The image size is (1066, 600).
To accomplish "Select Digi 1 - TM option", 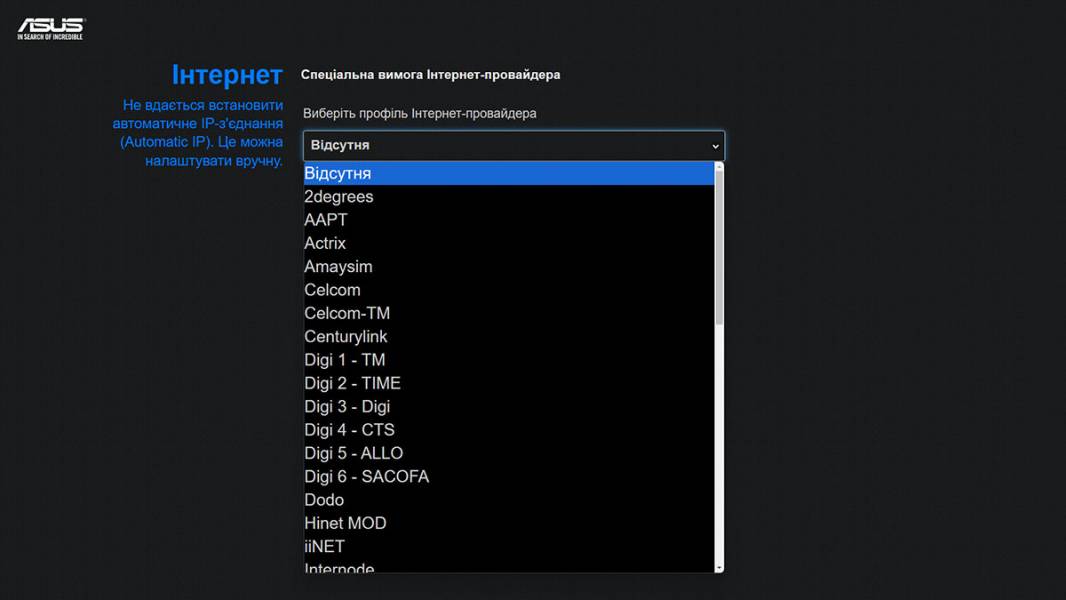I will point(509,359).
